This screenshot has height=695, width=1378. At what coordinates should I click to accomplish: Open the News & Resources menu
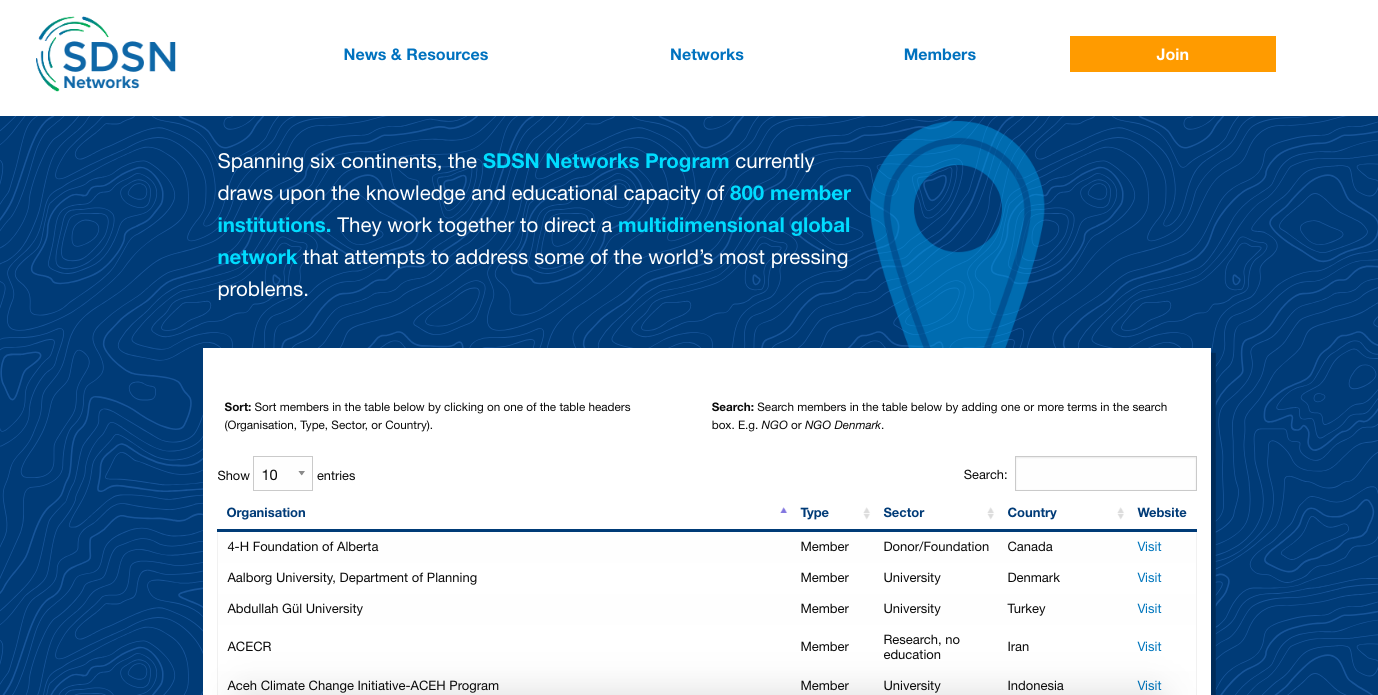click(416, 55)
